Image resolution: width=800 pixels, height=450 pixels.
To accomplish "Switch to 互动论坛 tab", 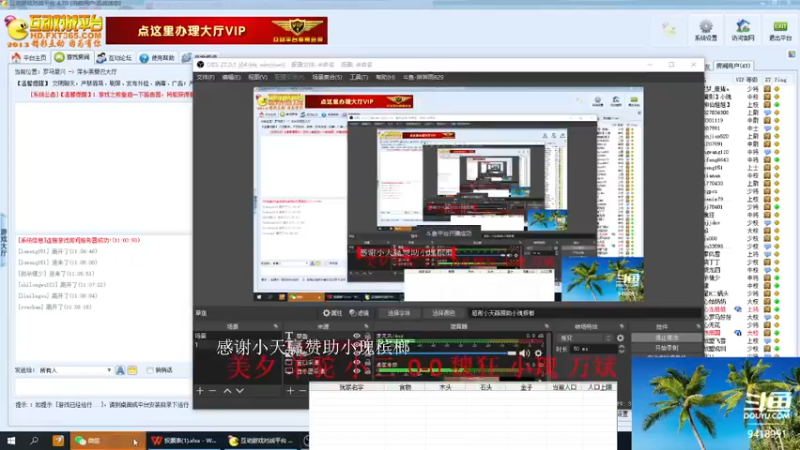I will pos(115,57).
